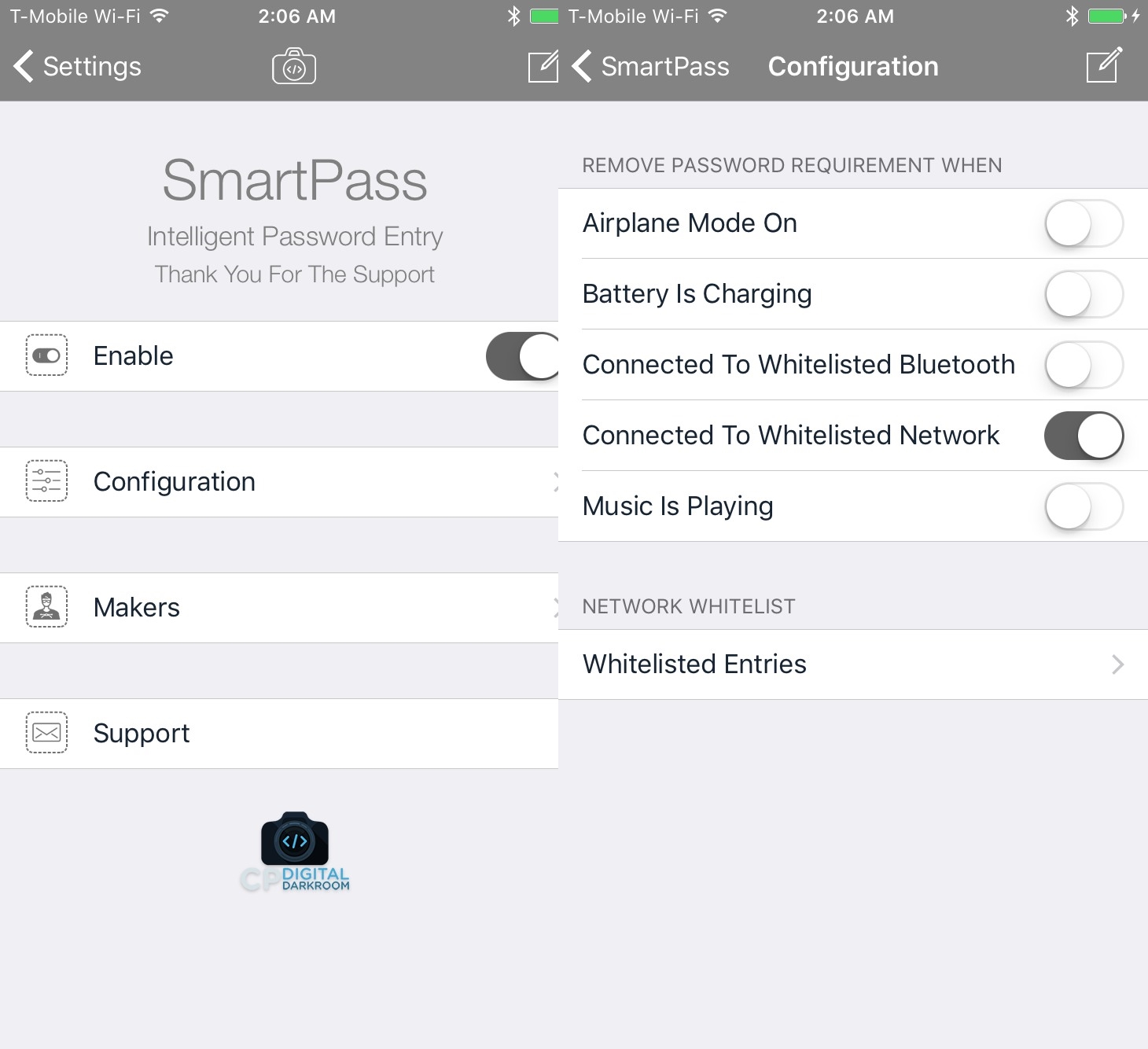Tap right screen battery charging icon
Screen dimensions: 1148x1049
1113,16
